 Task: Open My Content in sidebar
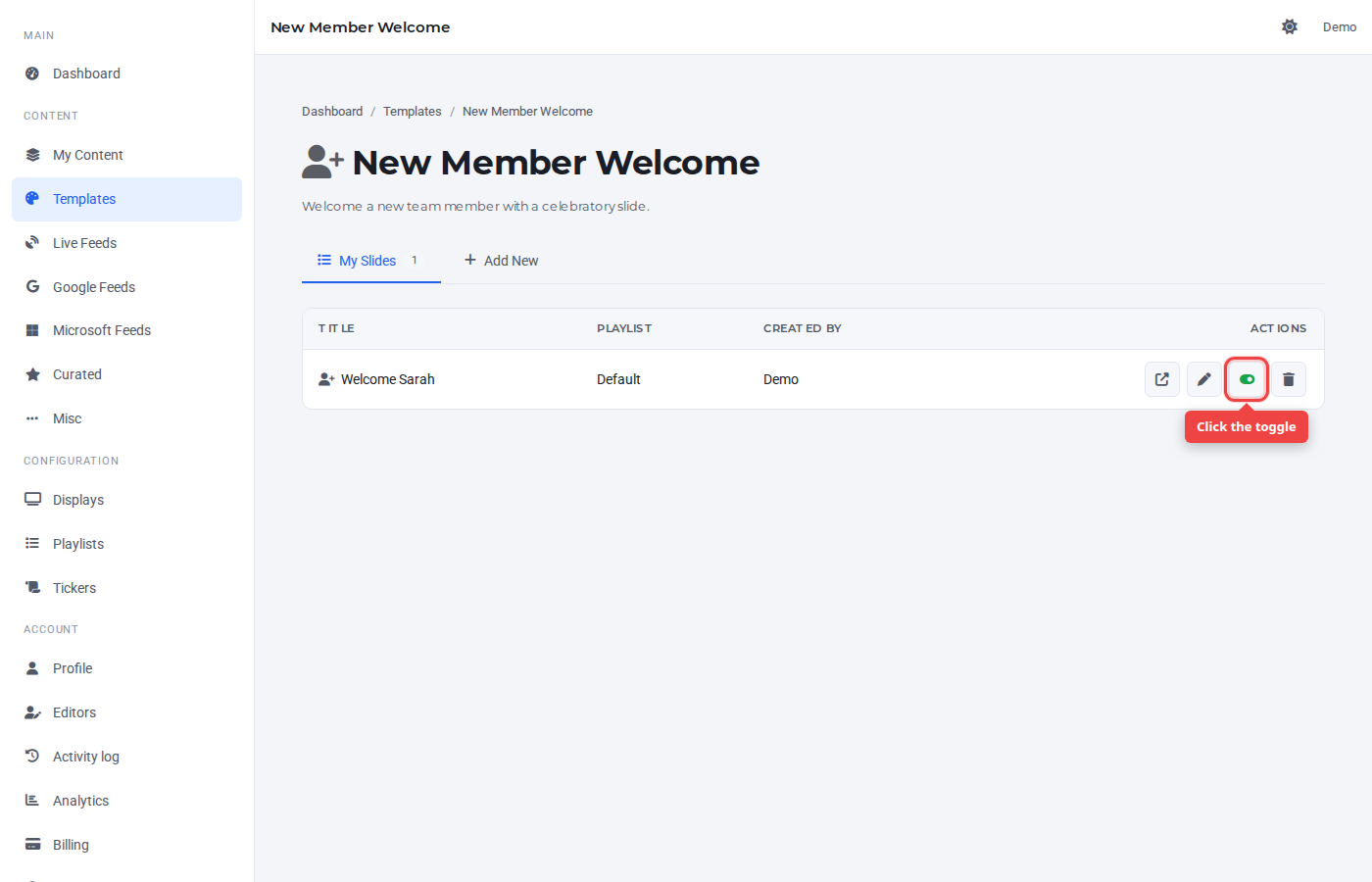click(126, 155)
